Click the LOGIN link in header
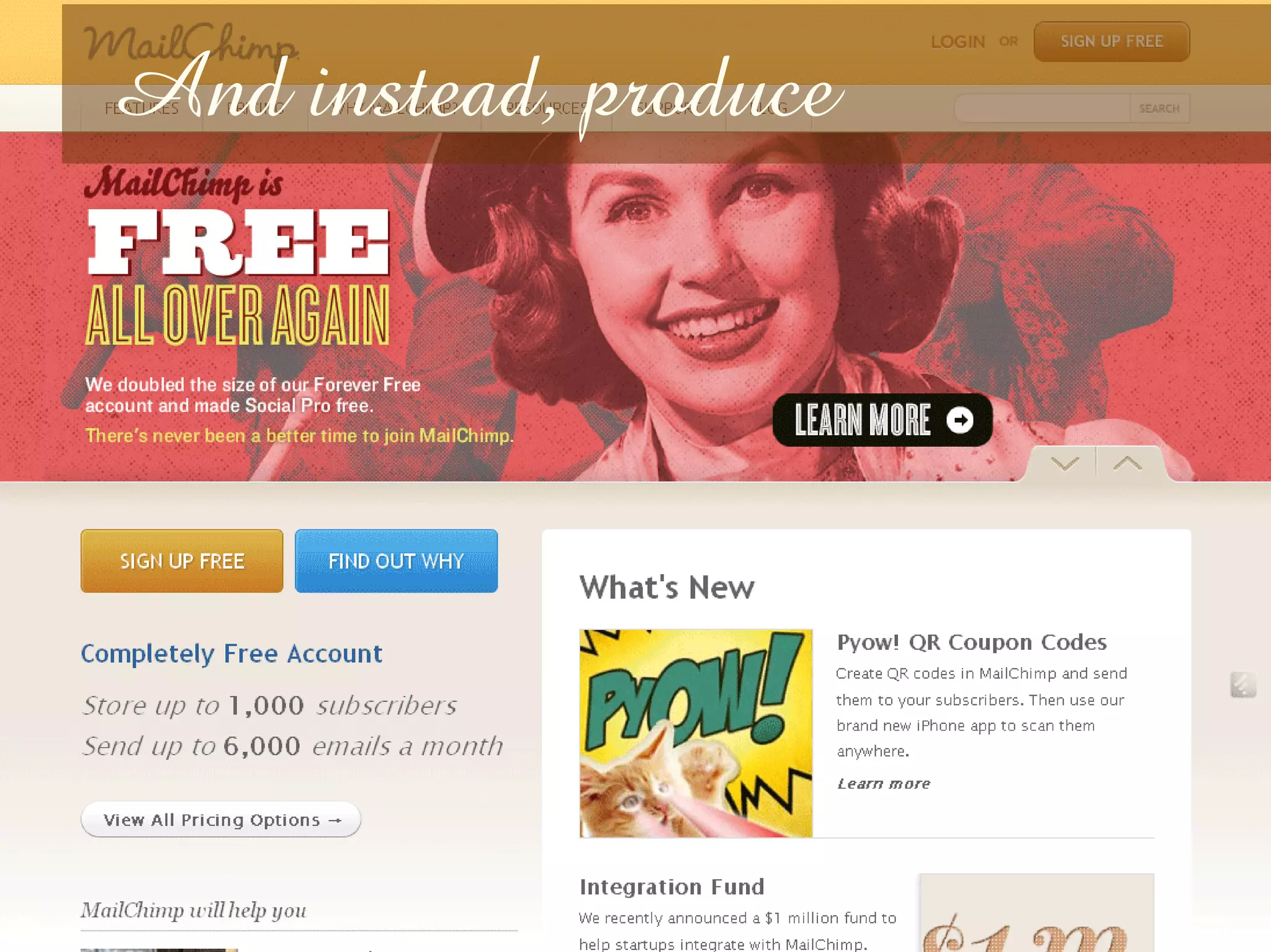Image resolution: width=1271 pixels, height=952 pixels. click(x=958, y=42)
